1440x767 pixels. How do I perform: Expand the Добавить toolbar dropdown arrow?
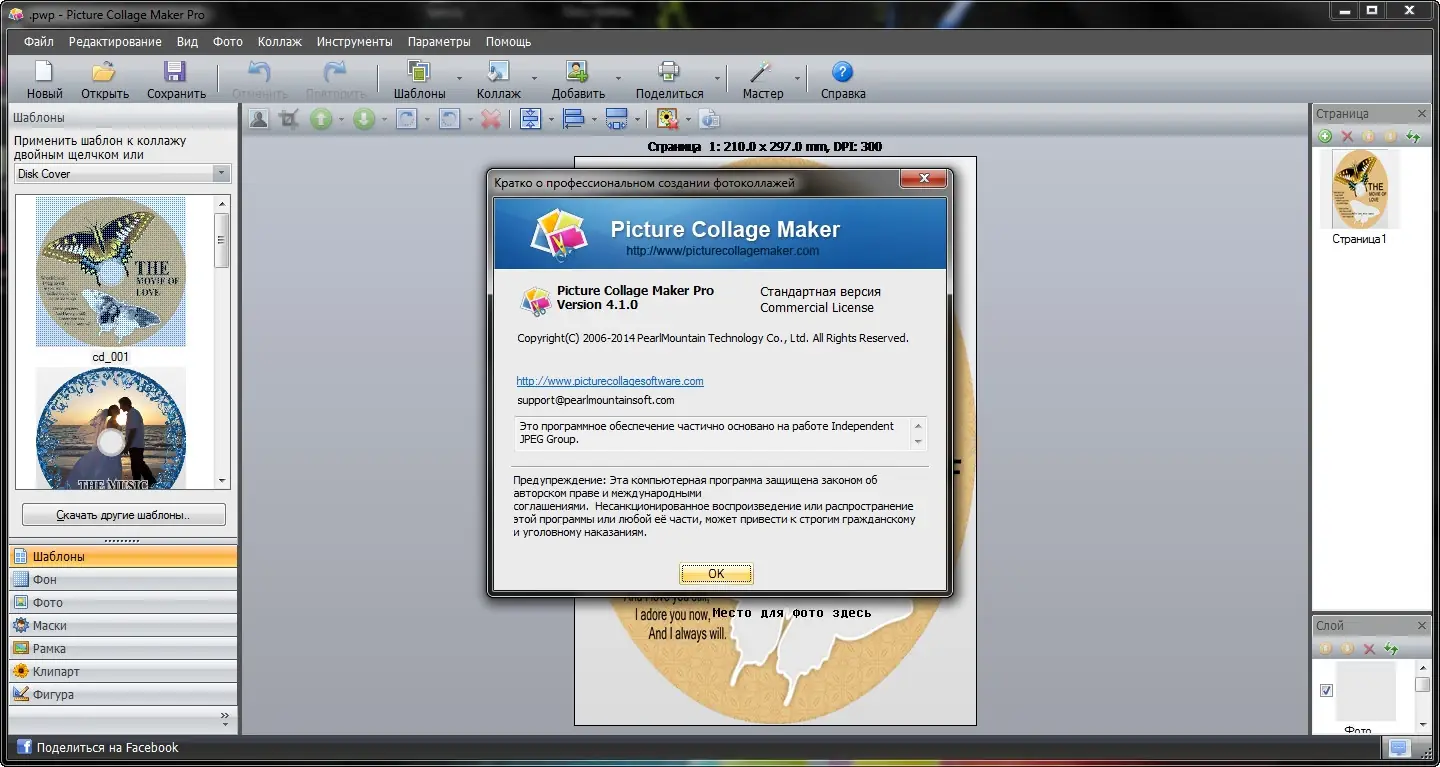coord(618,77)
